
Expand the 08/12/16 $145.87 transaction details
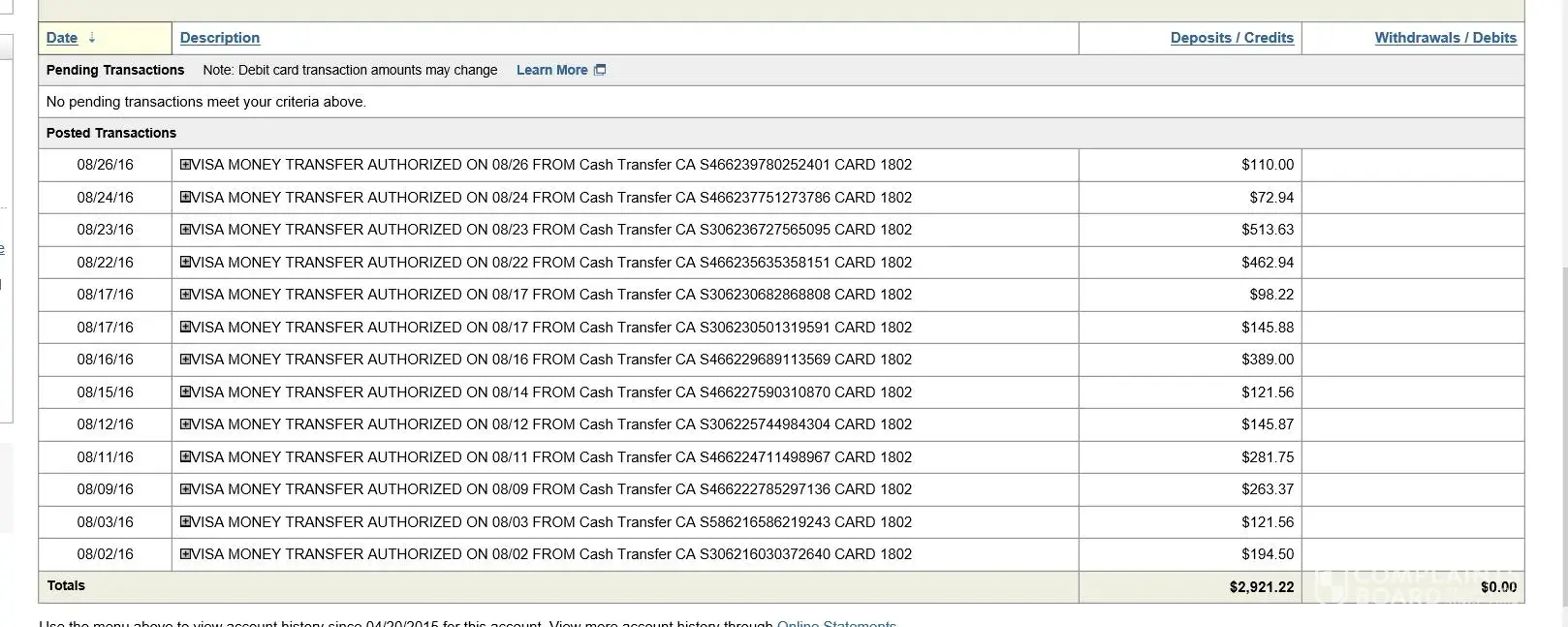coord(185,424)
